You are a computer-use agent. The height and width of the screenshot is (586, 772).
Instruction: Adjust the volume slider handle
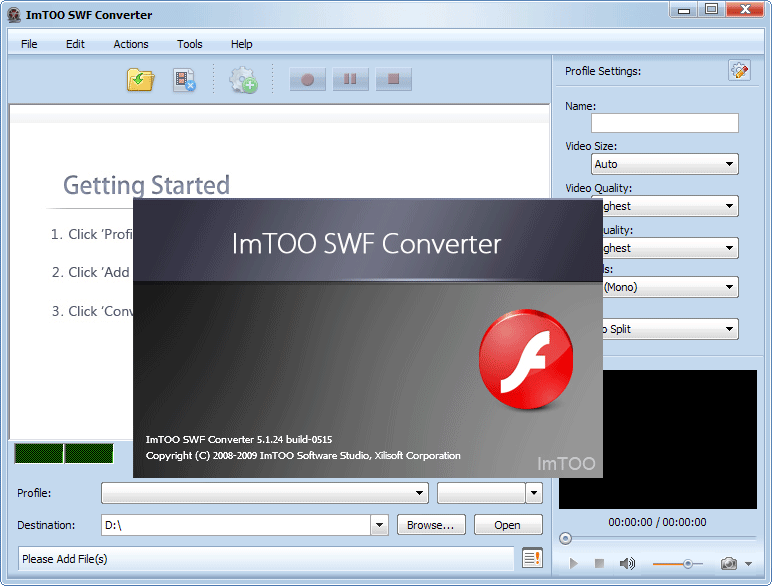687,563
